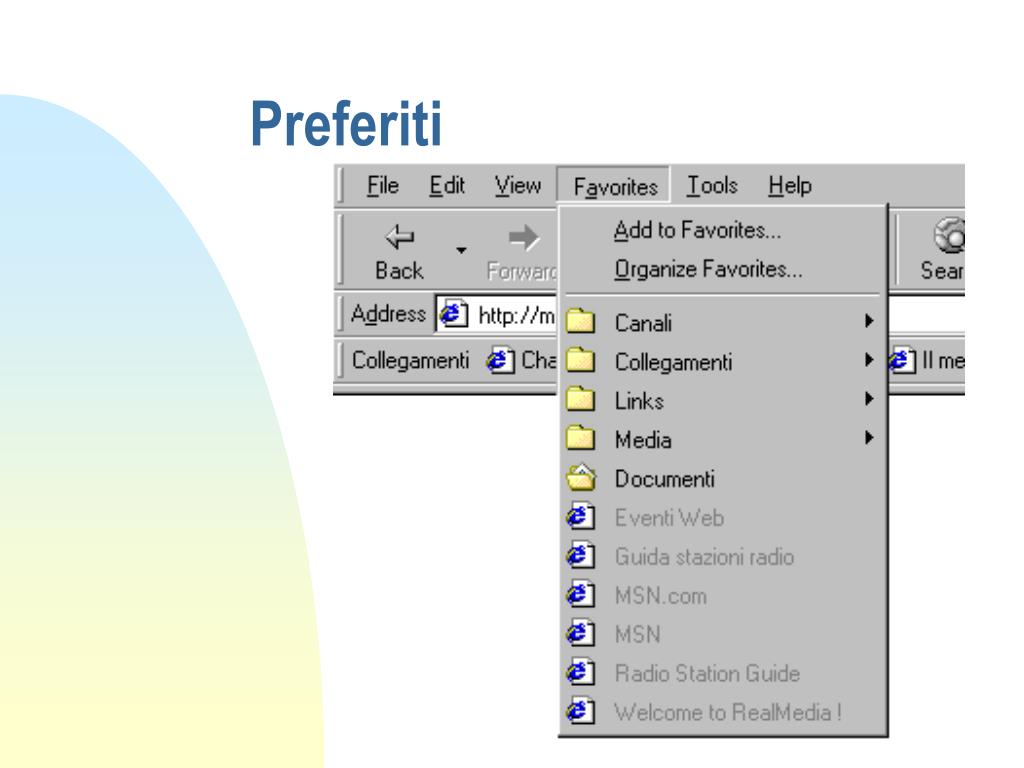Expand the Collegamenti submenu arrow

pyautogui.click(x=870, y=361)
